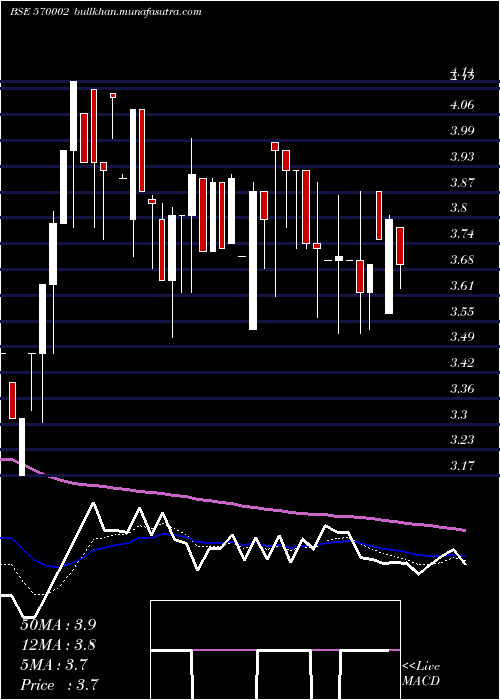Click the 3.23 price axis label

[x=462, y=440]
